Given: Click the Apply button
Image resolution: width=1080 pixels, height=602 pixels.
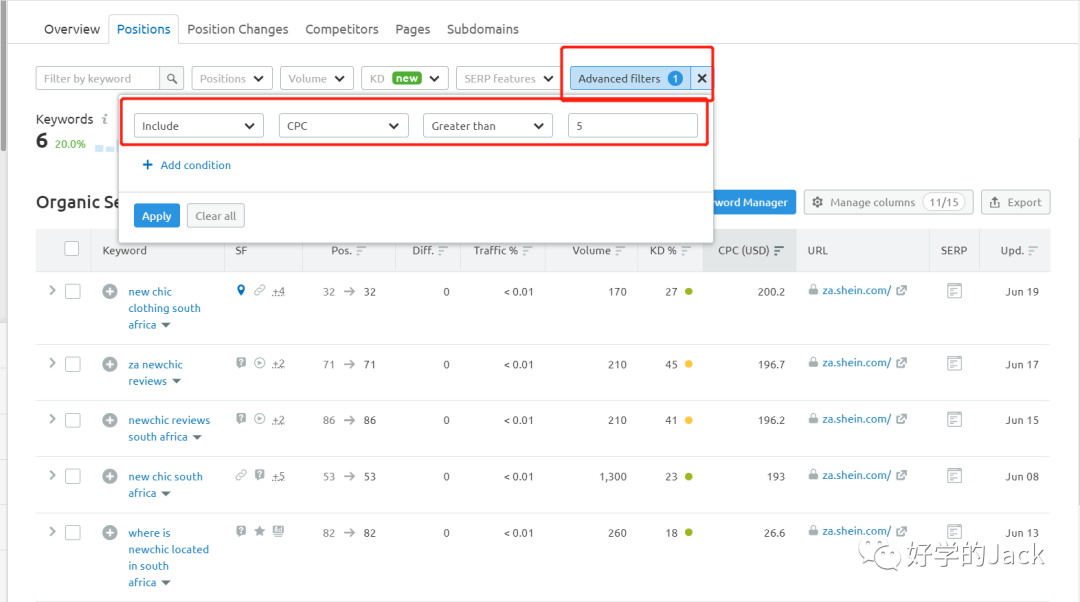Looking at the screenshot, I should click(156, 216).
